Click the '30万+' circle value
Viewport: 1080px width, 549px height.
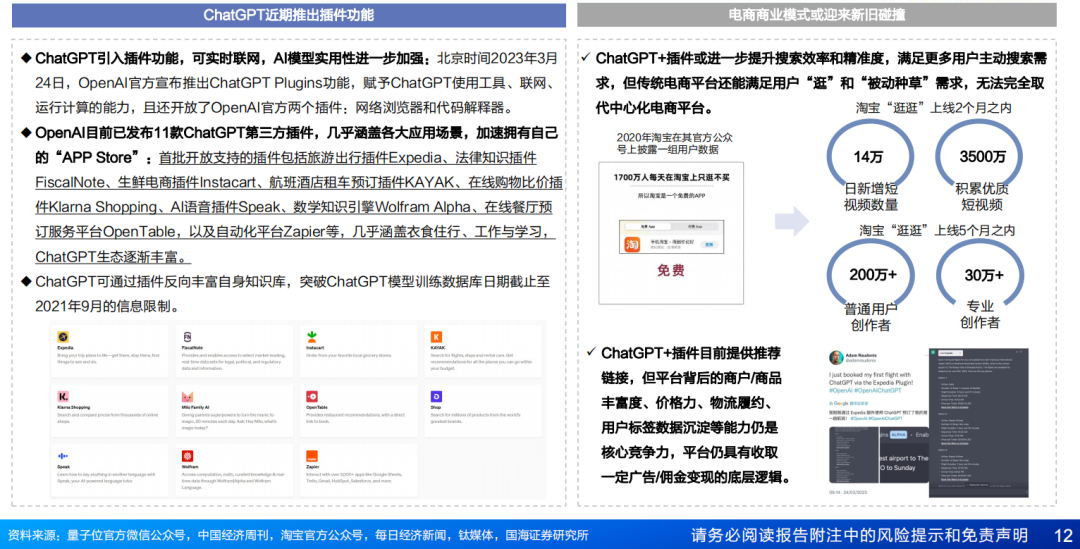click(984, 276)
